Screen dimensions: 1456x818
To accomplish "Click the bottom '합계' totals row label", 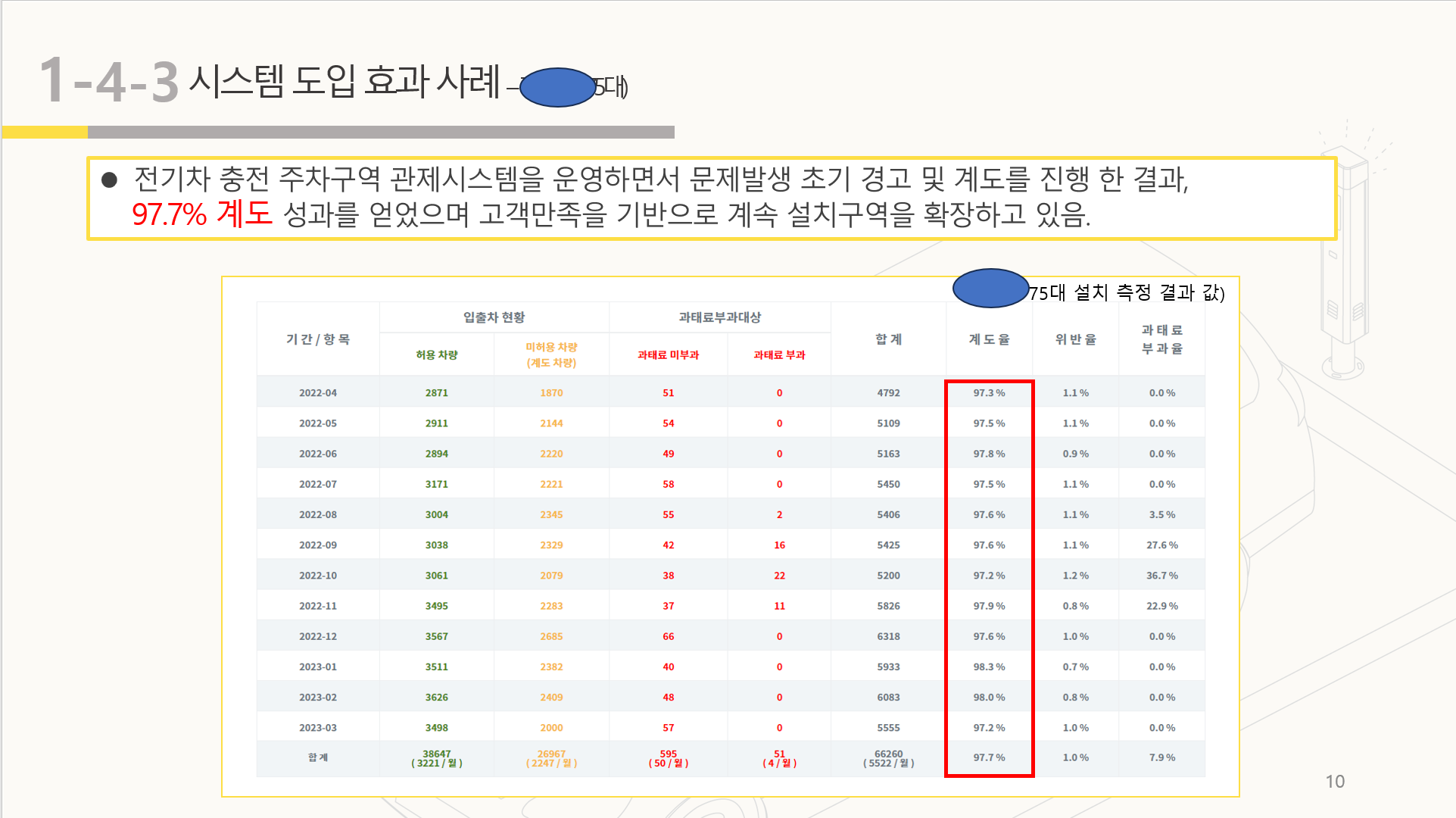I will pos(318,757).
